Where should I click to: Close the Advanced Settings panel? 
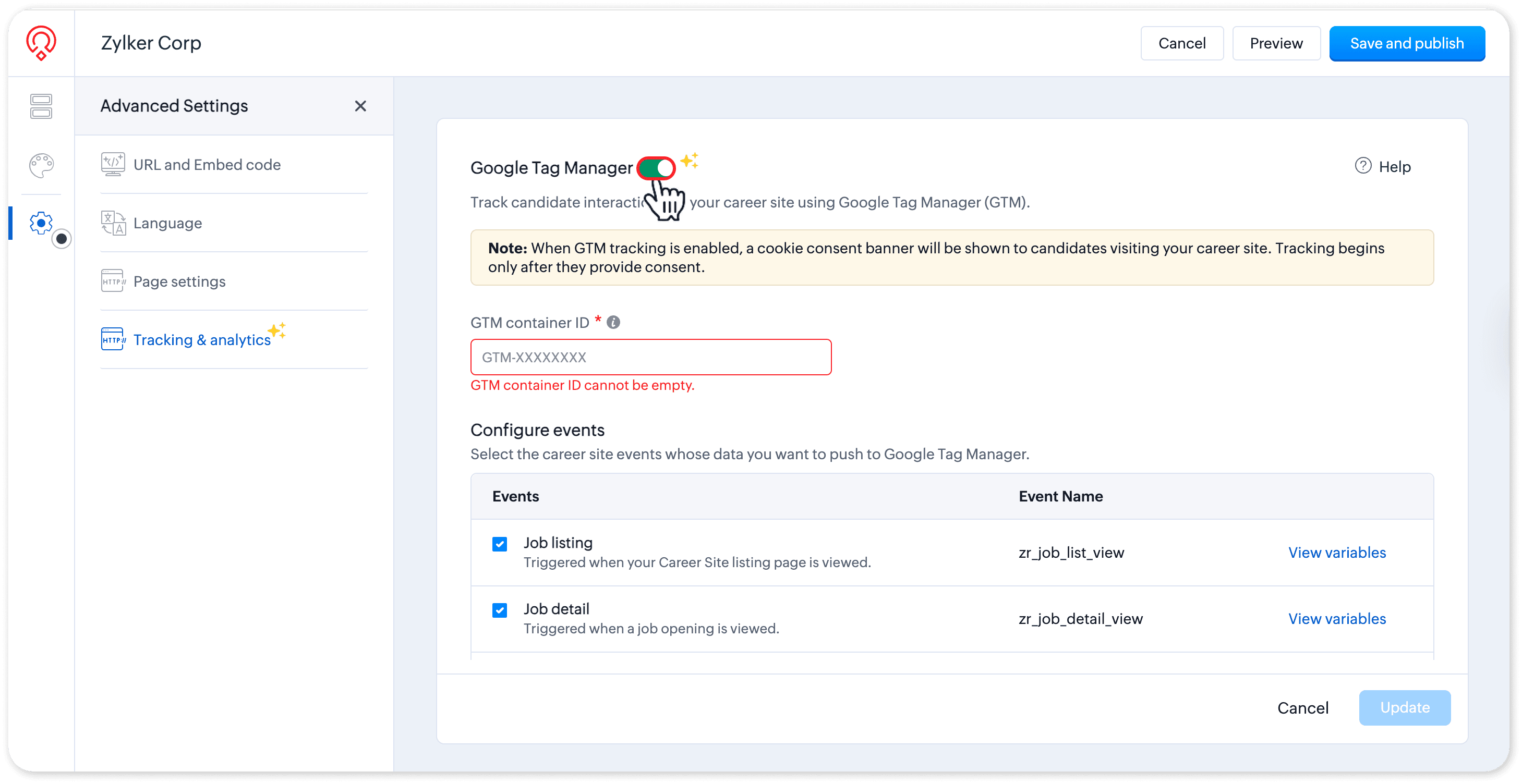pos(360,106)
